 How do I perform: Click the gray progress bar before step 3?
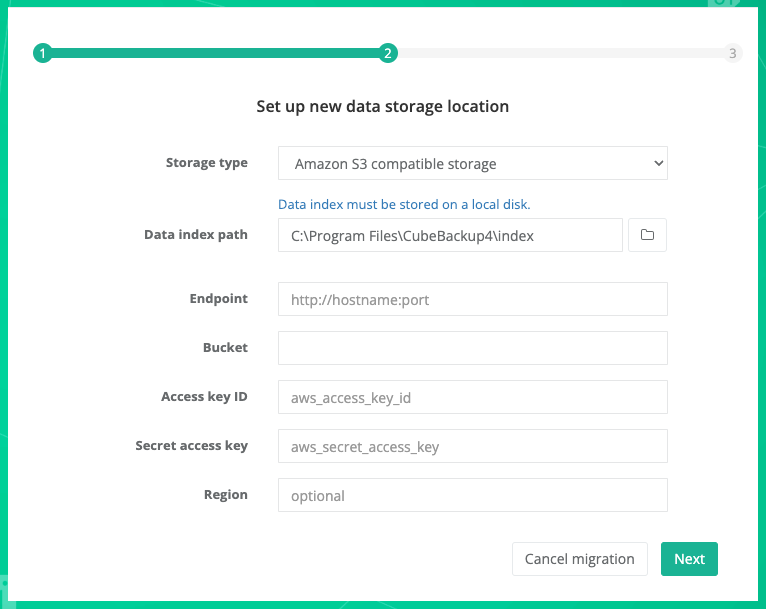[560, 54]
